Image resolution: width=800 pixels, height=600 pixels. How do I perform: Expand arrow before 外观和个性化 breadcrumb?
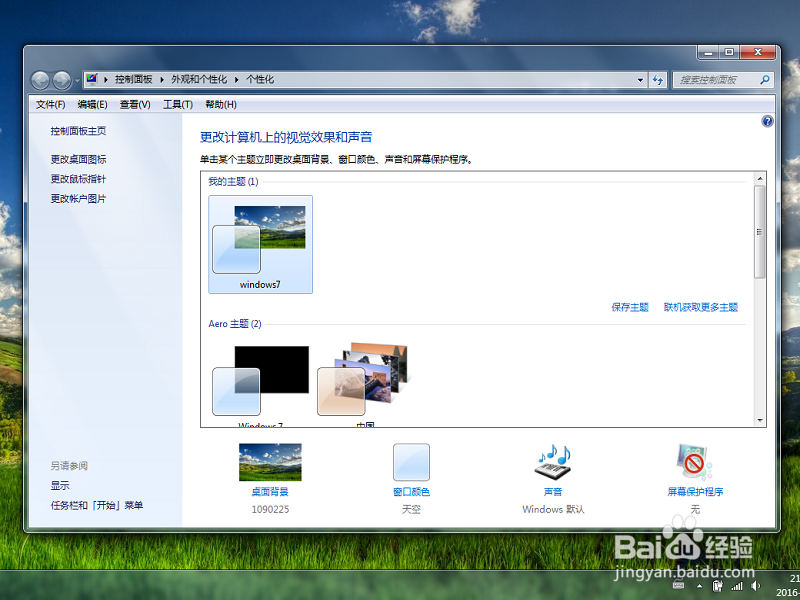pyautogui.click(x=162, y=80)
